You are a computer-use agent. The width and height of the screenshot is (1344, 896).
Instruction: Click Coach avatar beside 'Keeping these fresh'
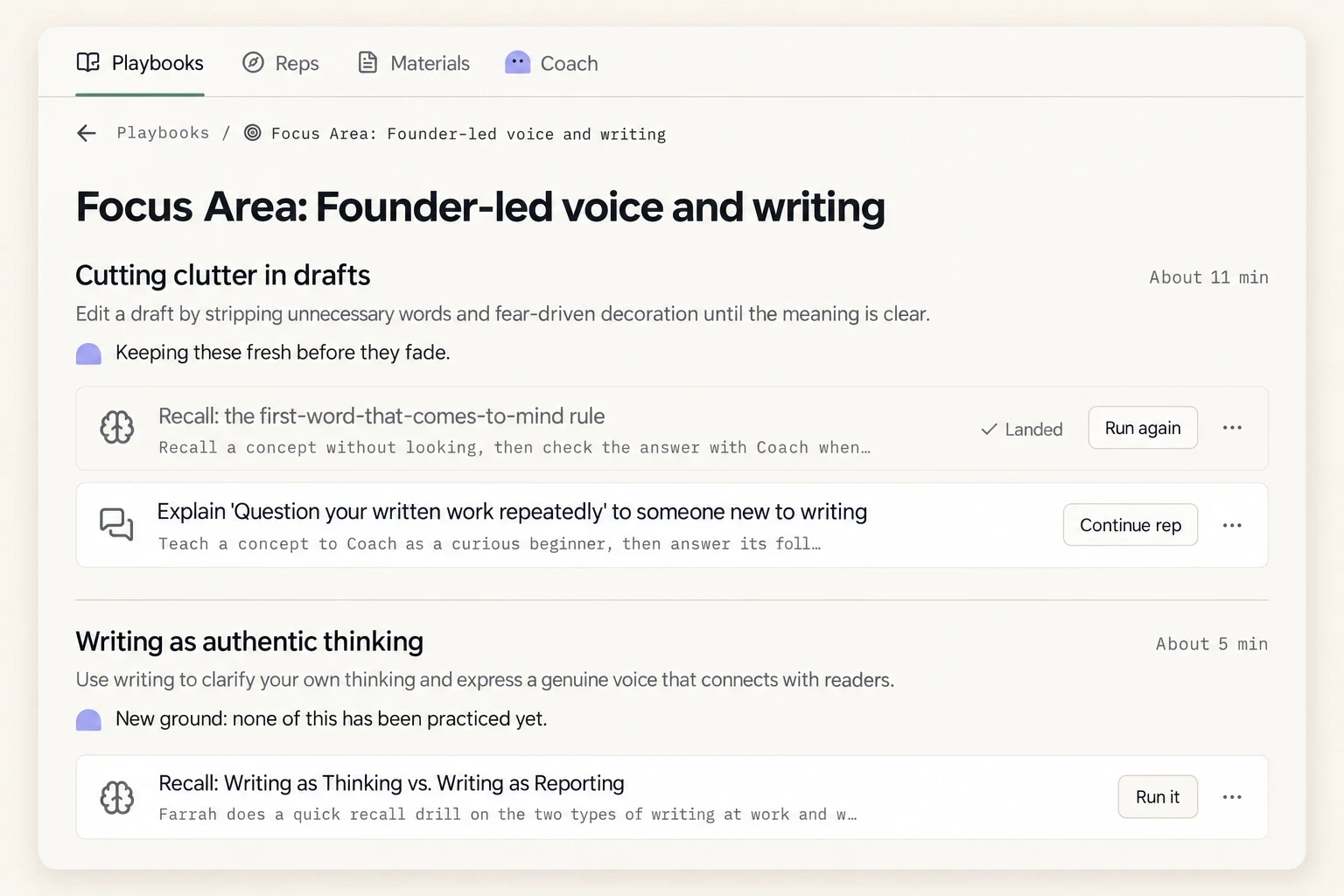(x=88, y=353)
